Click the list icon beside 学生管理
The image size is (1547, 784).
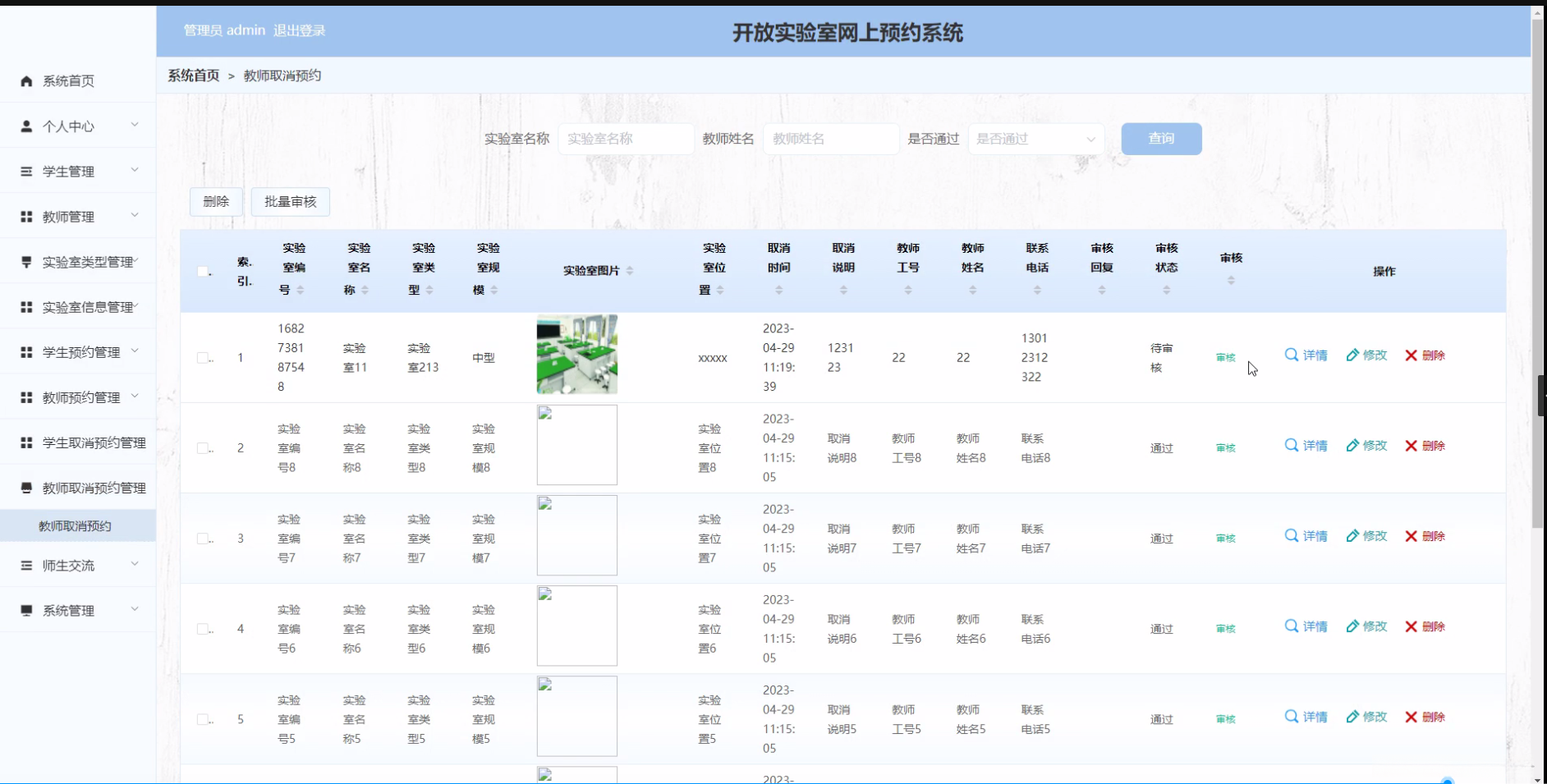26,171
